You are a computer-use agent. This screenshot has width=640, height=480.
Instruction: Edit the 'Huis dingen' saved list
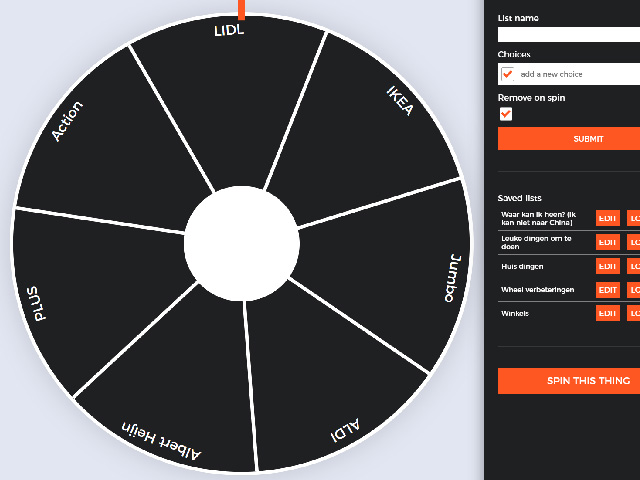point(607,266)
